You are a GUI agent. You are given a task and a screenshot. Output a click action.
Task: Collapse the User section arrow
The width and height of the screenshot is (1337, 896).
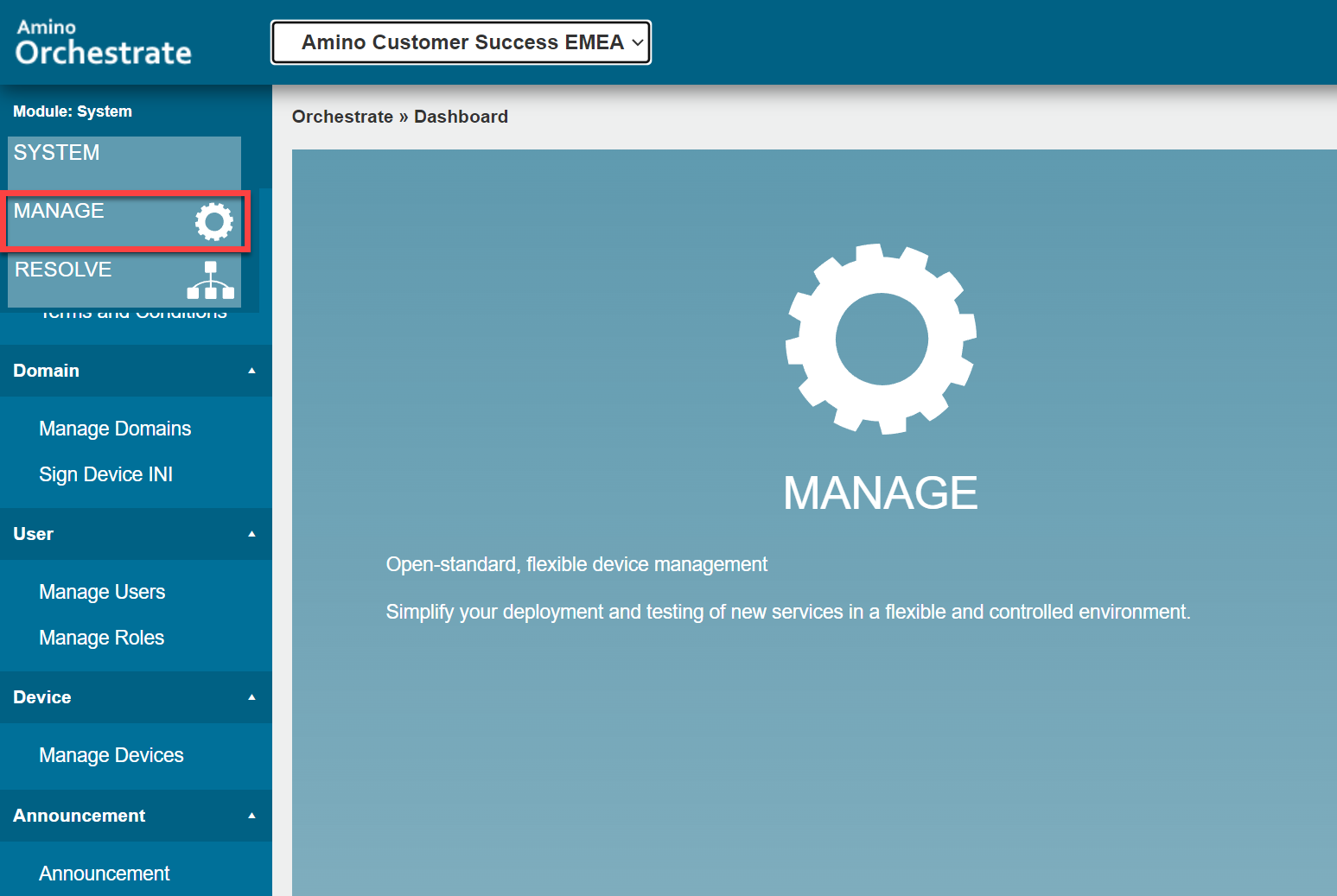252,534
